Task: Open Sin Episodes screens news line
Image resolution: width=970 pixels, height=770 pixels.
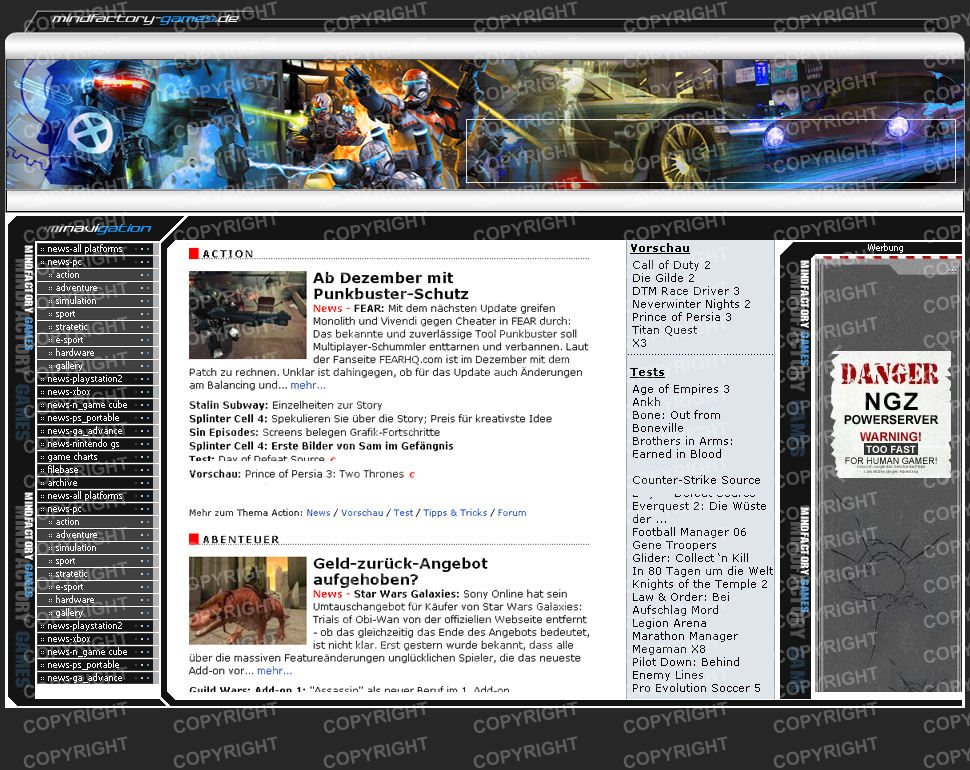Action: pyautogui.click(x=314, y=432)
